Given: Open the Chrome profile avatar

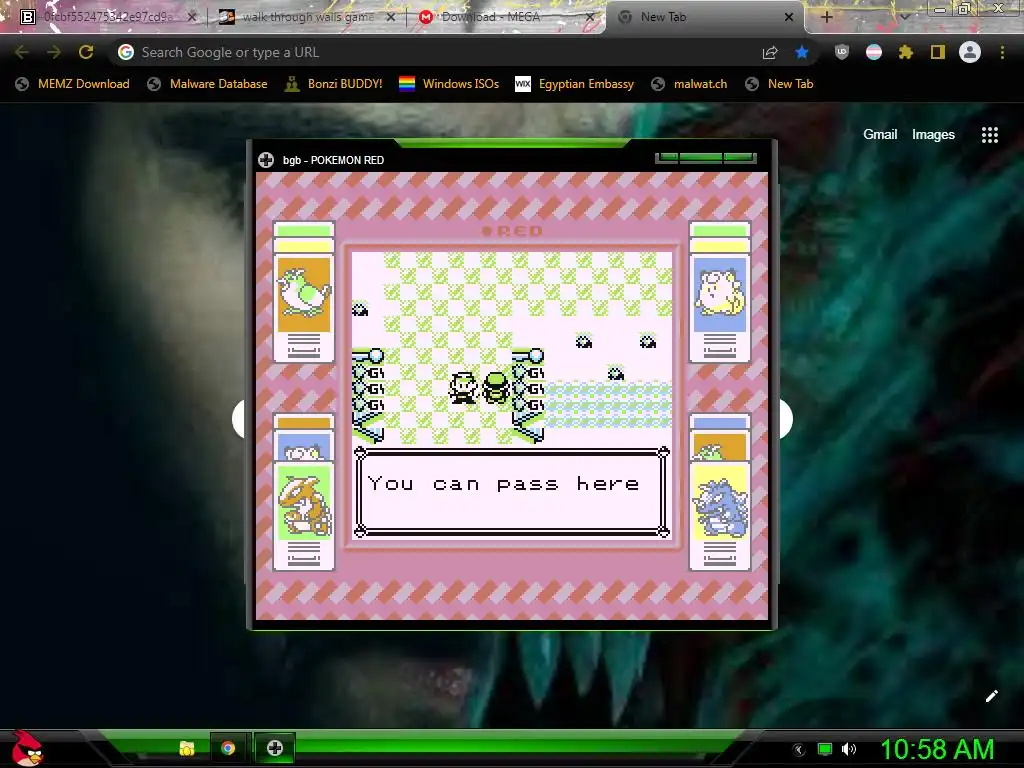Looking at the screenshot, I should pyautogui.click(x=970, y=52).
